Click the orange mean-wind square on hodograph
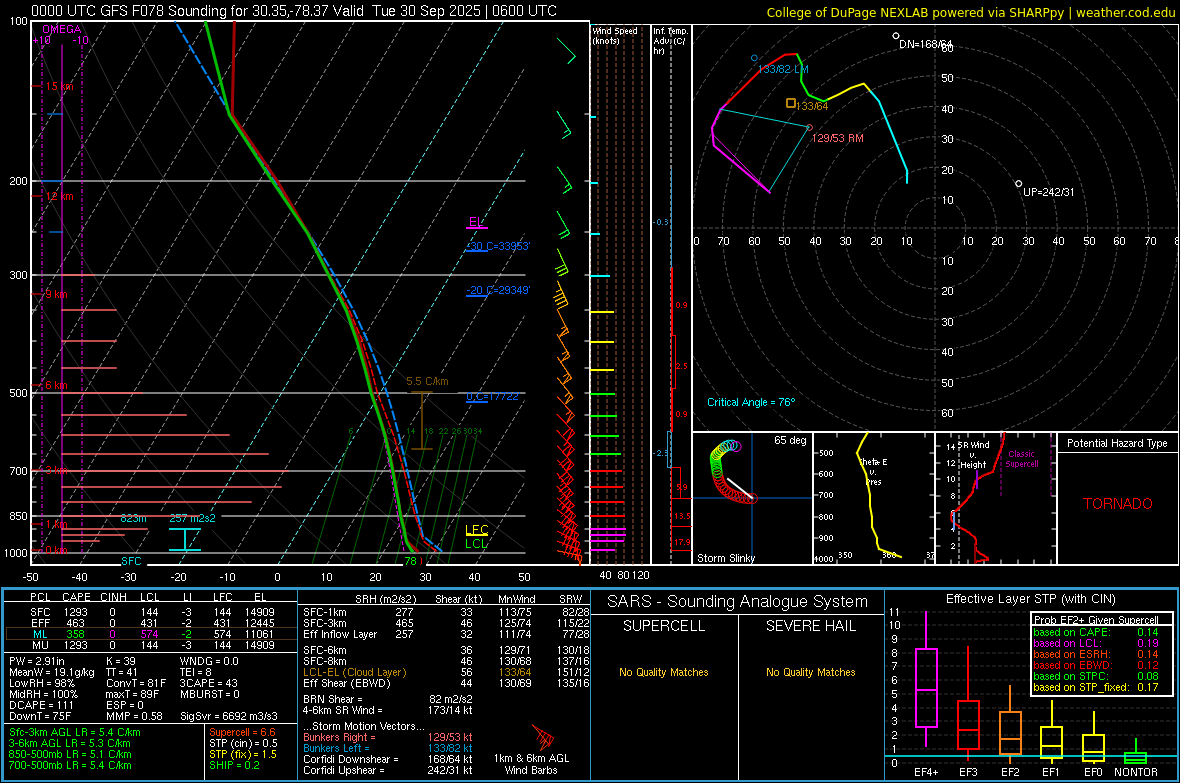The width and height of the screenshot is (1180, 783). tap(791, 103)
